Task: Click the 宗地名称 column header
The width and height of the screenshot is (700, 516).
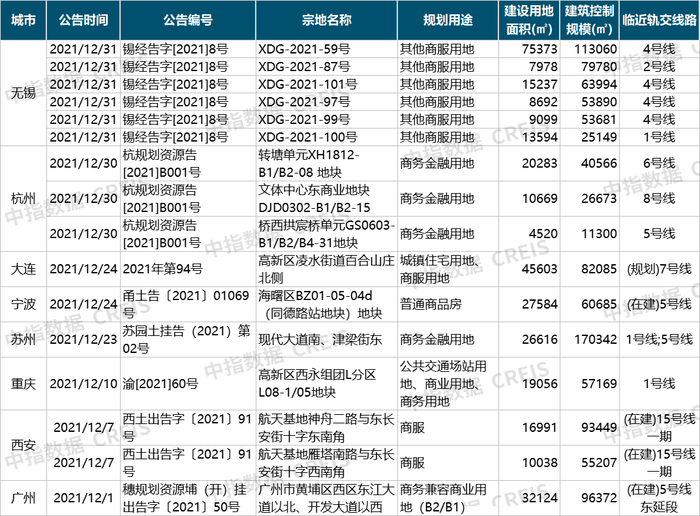Action: tap(326, 20)
